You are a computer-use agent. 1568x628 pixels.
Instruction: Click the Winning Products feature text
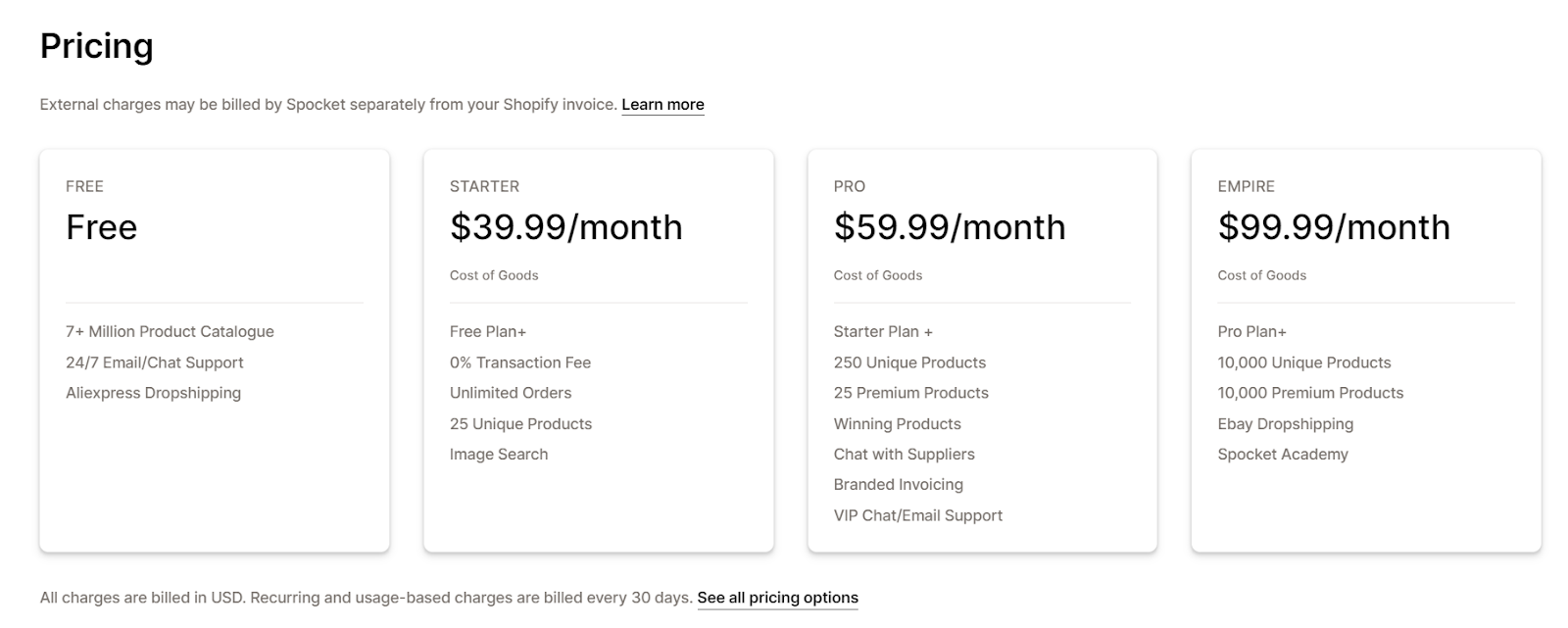pos(897,424)
